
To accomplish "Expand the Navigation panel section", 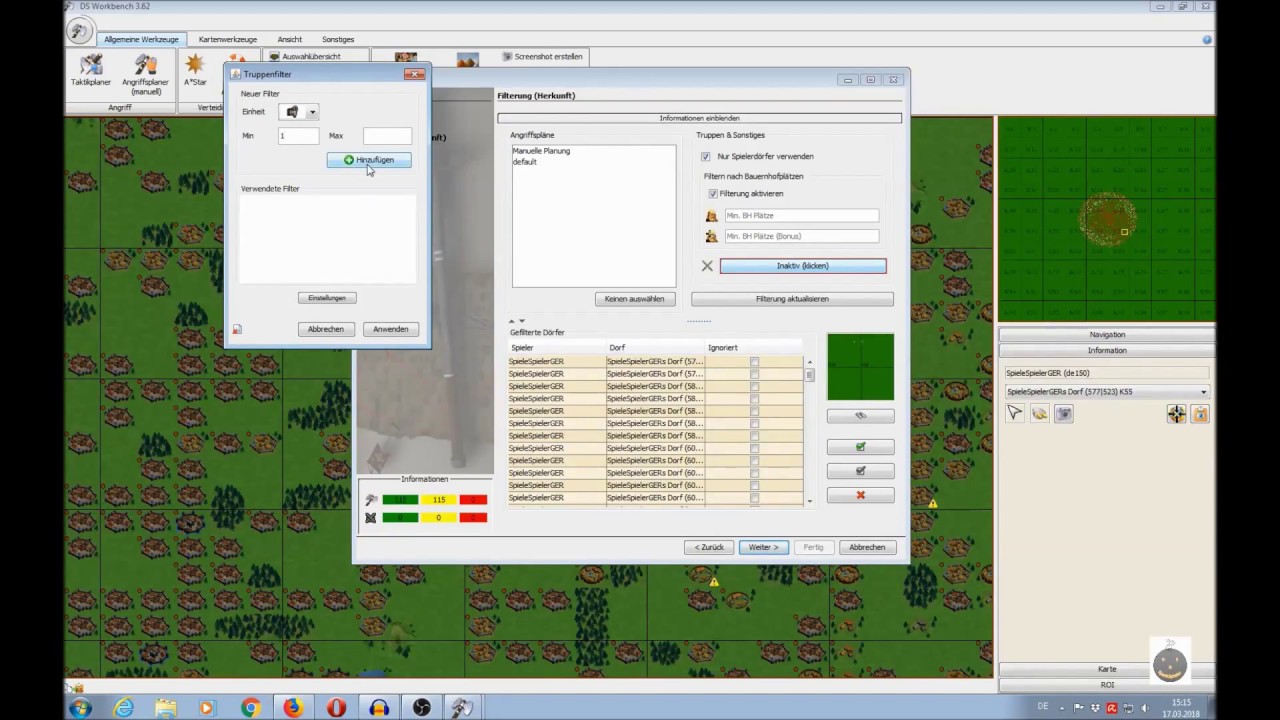I will tap(1107, 334).
